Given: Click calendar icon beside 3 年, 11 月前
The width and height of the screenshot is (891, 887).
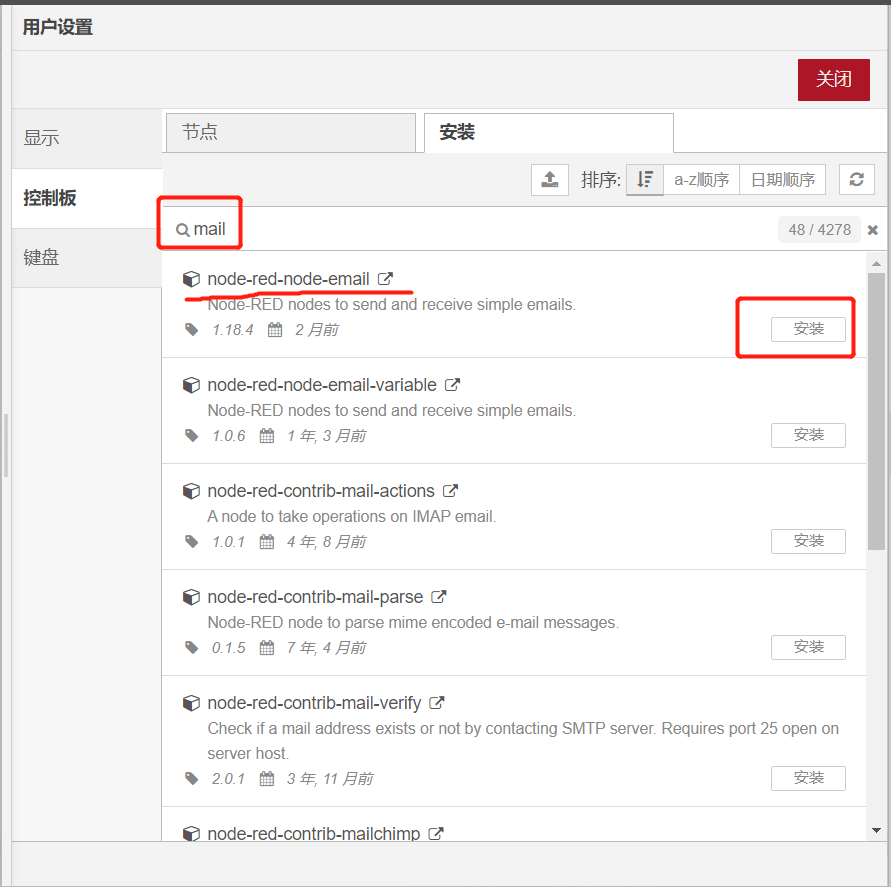Looking at the screenshot, I should [x=267, y=778].
